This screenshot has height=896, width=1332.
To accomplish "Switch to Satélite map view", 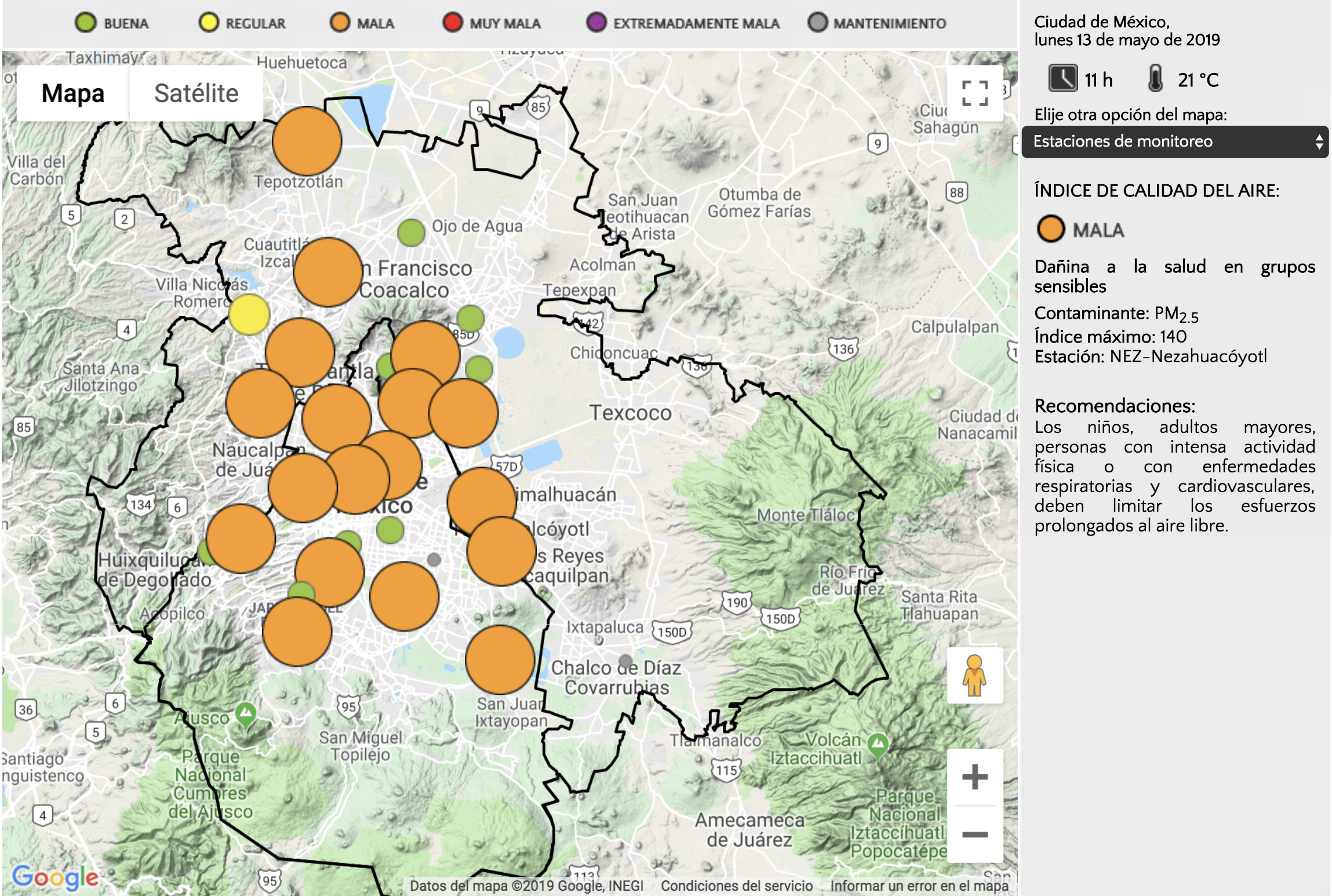I will point(196,93).
